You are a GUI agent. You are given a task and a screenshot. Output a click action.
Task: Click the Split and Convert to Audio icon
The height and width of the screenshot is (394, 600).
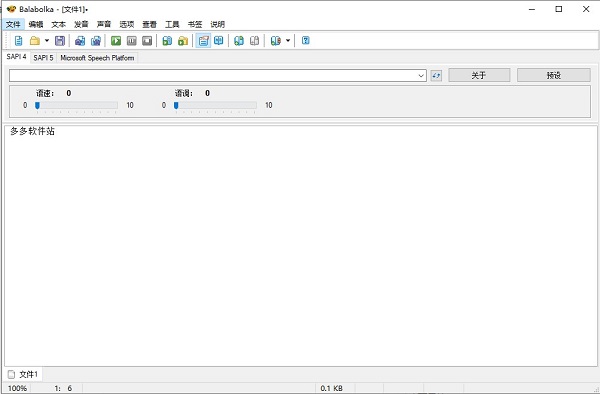click(96, 41)
